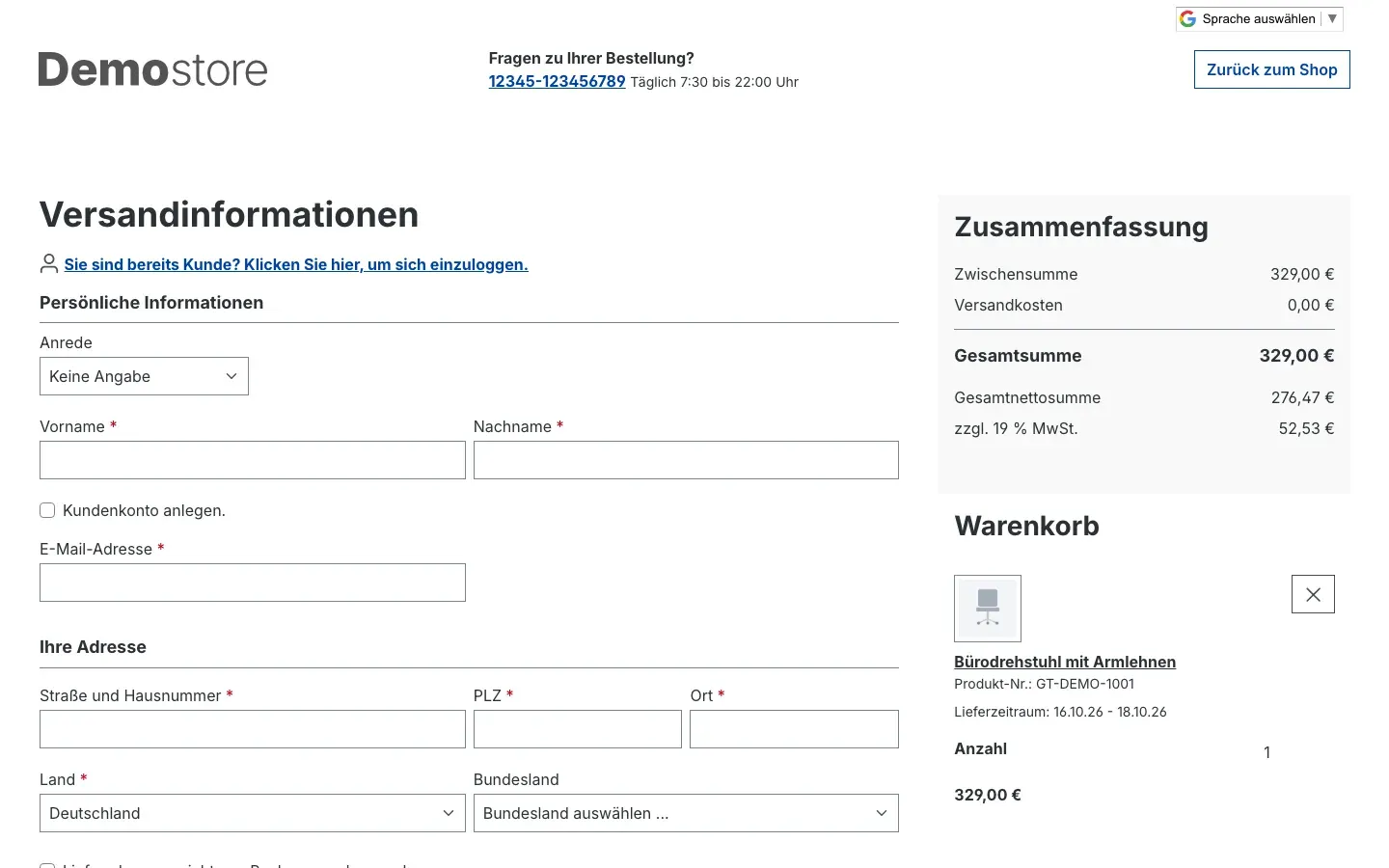Click the Anzahl quantity value 1

tap(1266, 752)
